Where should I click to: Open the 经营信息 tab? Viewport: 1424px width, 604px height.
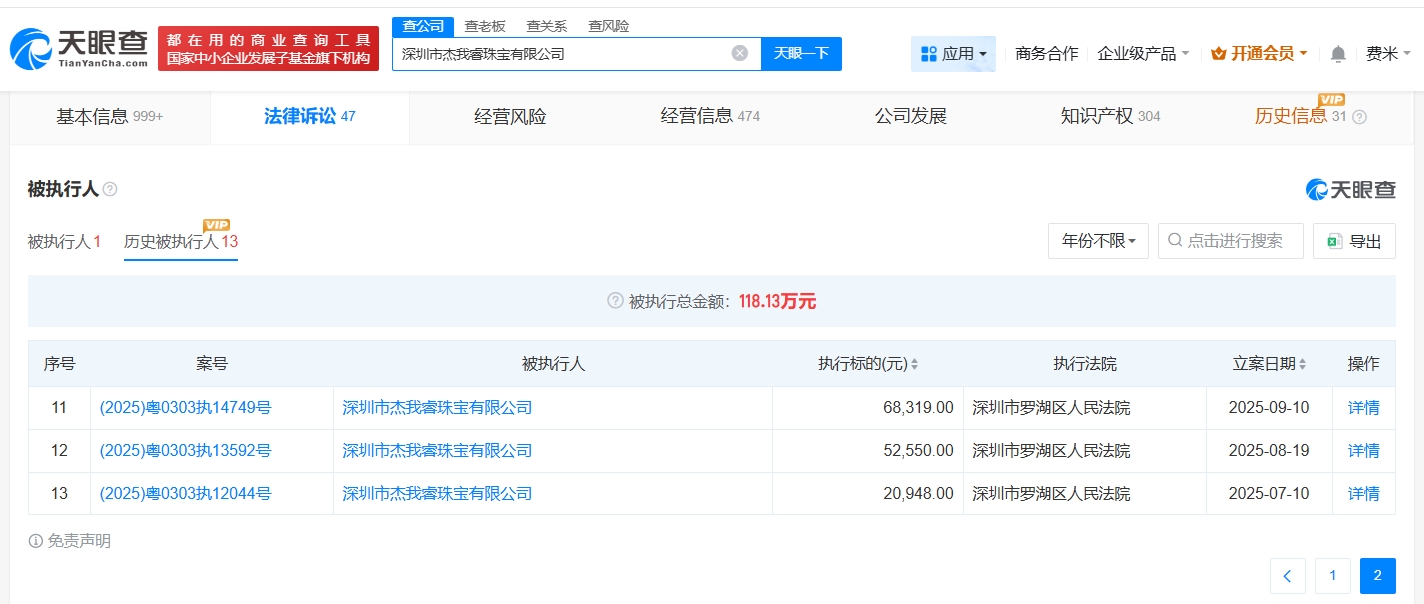click(710, 117)
